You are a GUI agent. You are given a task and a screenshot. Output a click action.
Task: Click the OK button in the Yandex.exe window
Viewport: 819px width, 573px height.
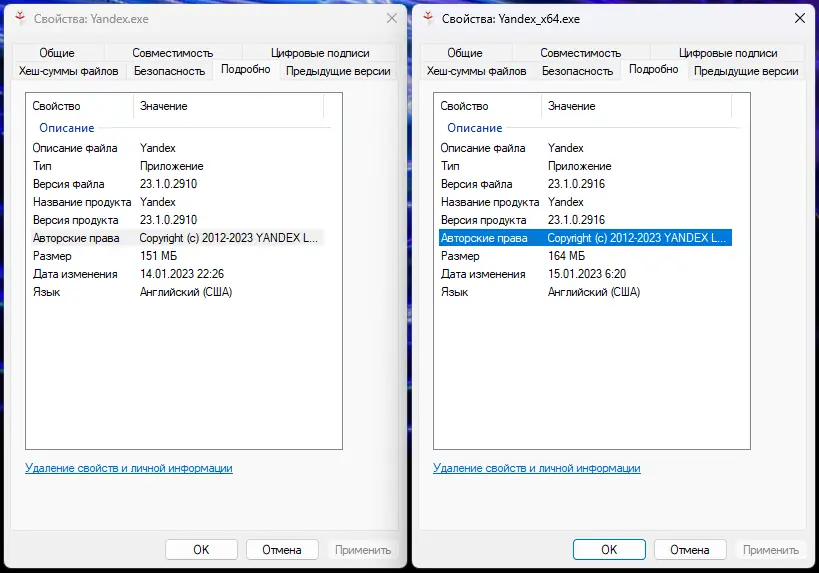click(201, 549)
